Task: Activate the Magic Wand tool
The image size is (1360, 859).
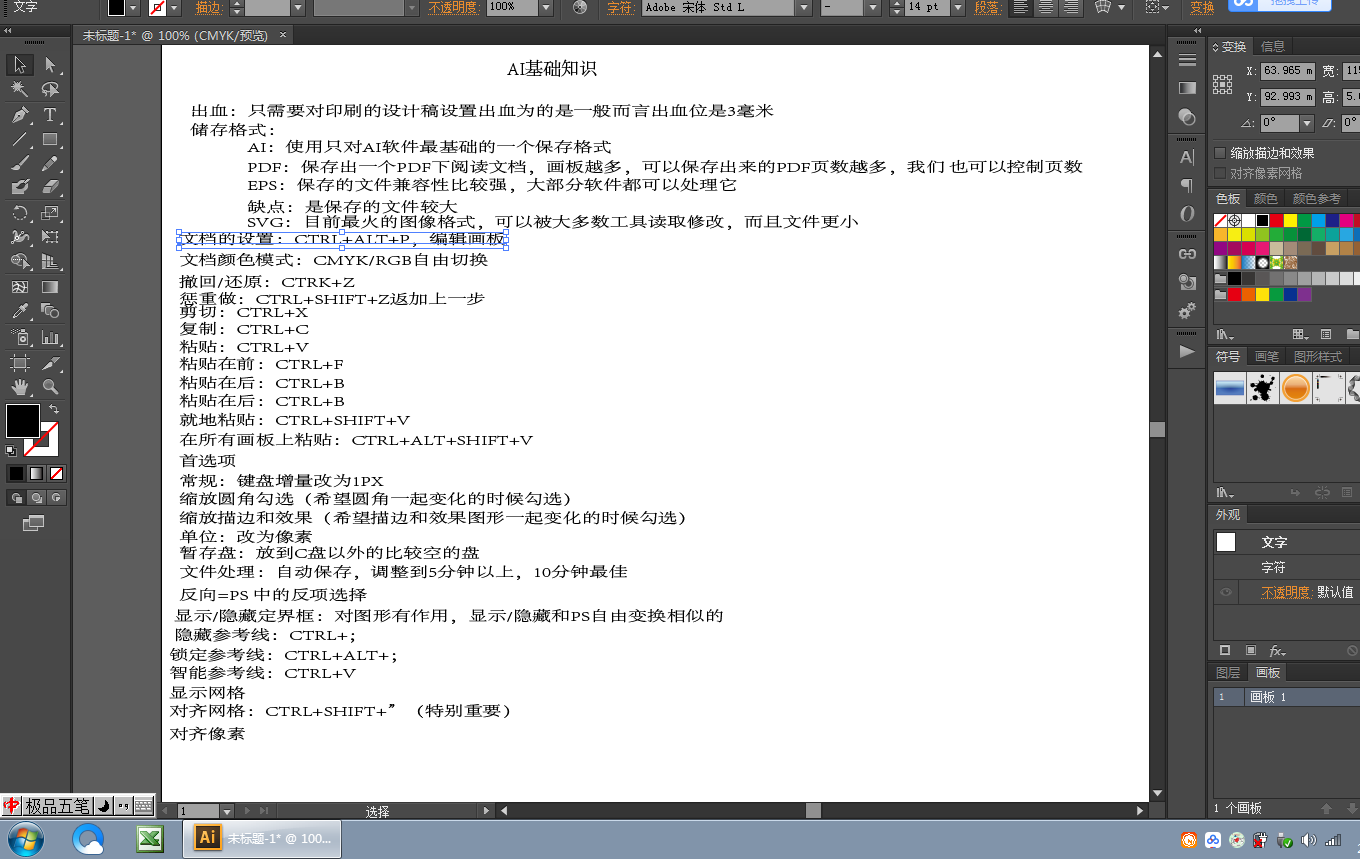Action: [19, 90]
